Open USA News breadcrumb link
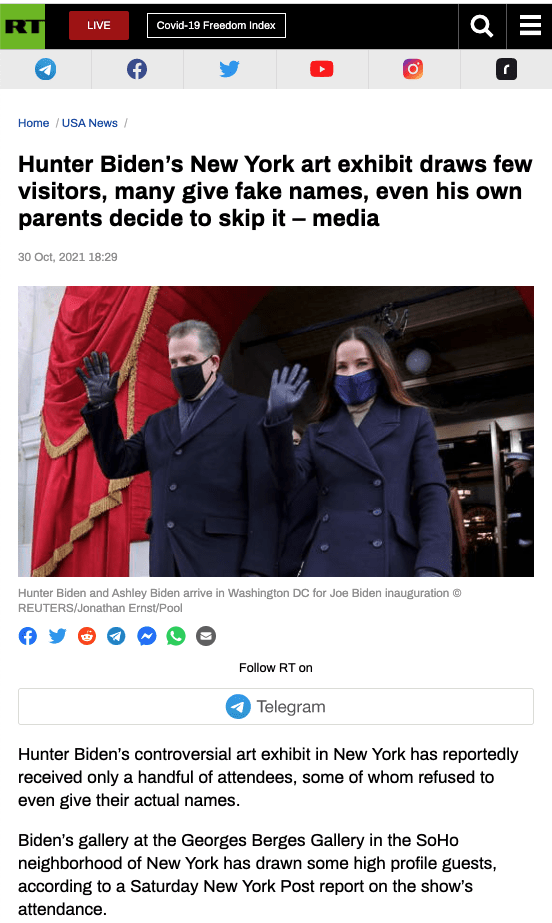 coord(90,123)
